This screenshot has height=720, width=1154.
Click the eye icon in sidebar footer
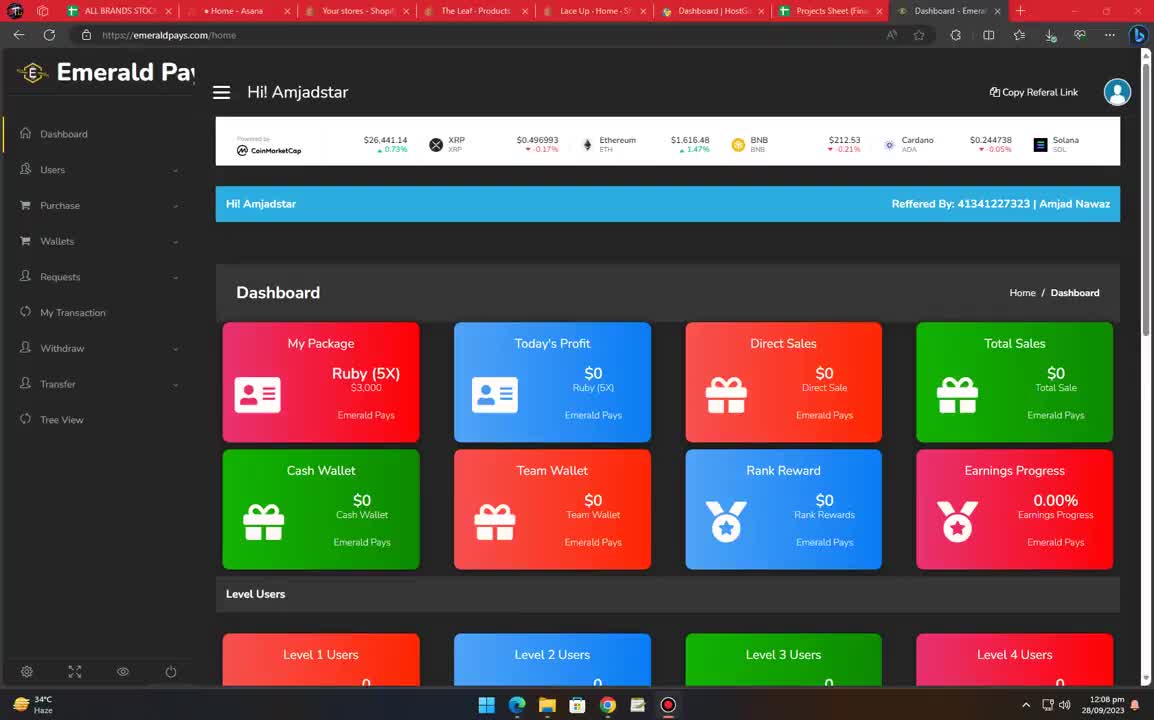[x=123, y=671]
